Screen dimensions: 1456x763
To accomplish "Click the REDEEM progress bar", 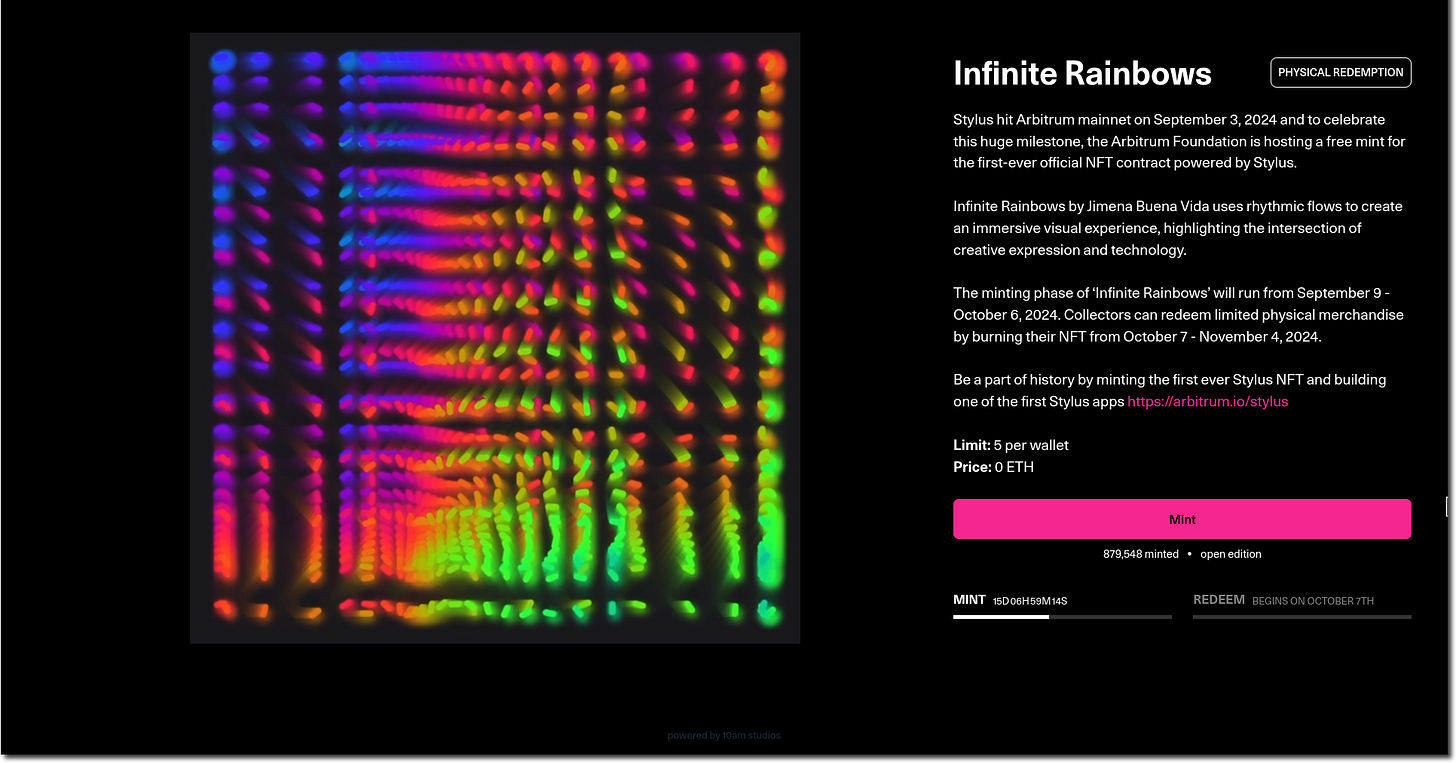I will (x=1302, y=617).
